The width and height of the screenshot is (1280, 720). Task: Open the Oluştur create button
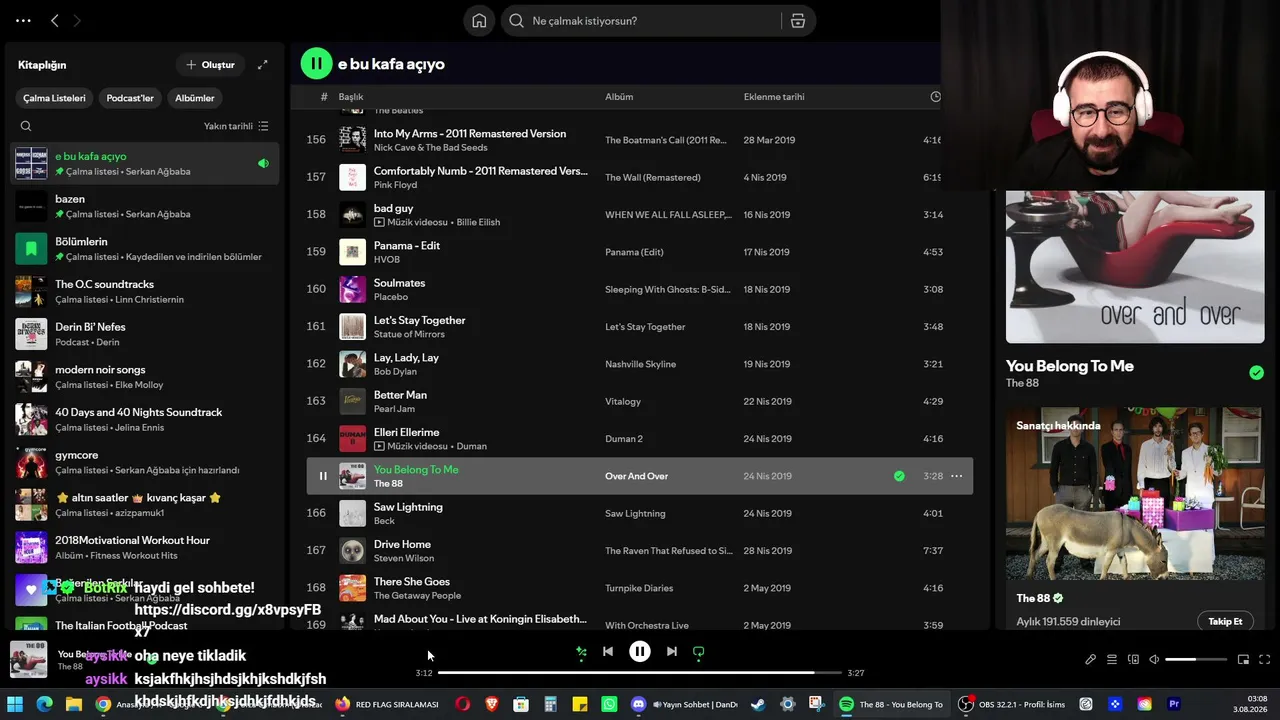click(210, 65)
